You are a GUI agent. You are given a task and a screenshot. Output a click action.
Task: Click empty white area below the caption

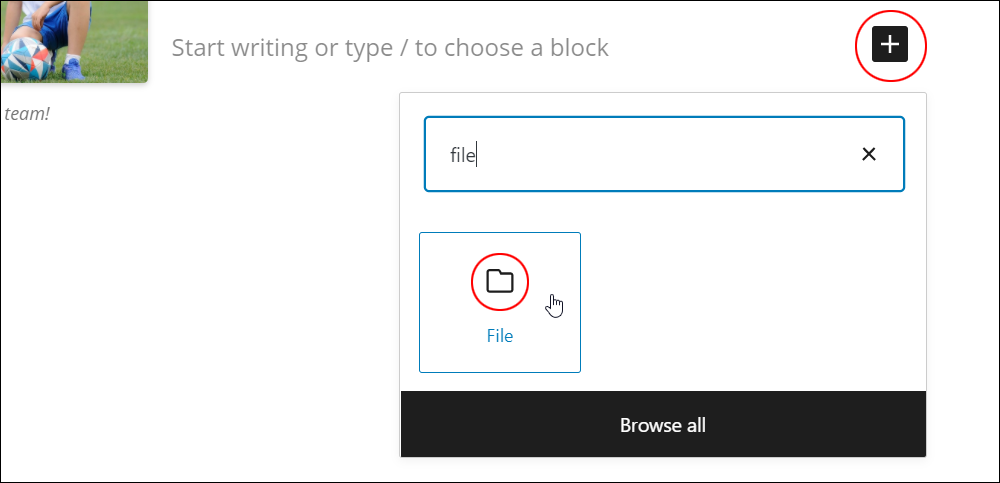(191, 287)
